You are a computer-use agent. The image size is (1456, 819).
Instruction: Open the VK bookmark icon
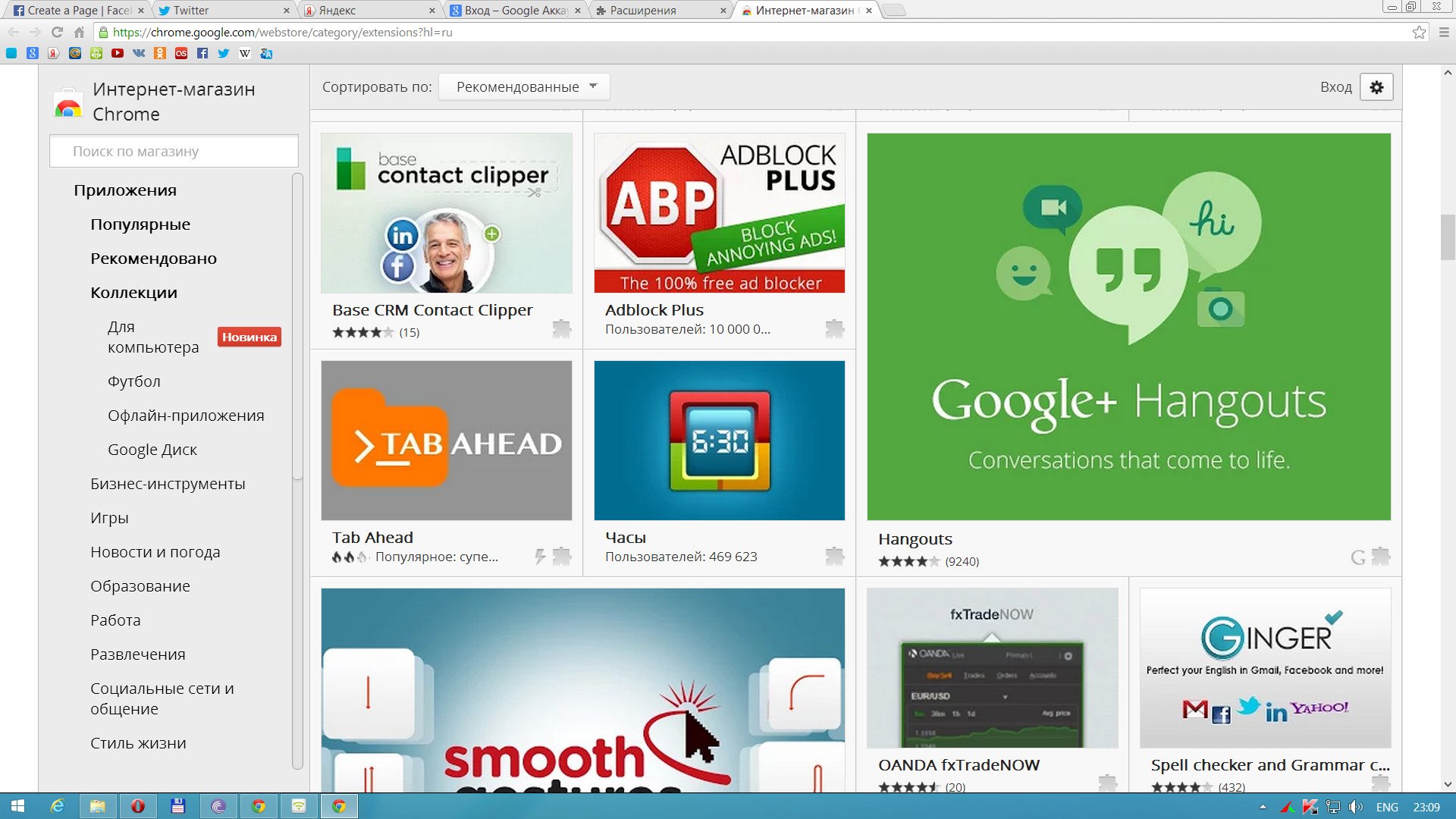(x=138, y=53)
